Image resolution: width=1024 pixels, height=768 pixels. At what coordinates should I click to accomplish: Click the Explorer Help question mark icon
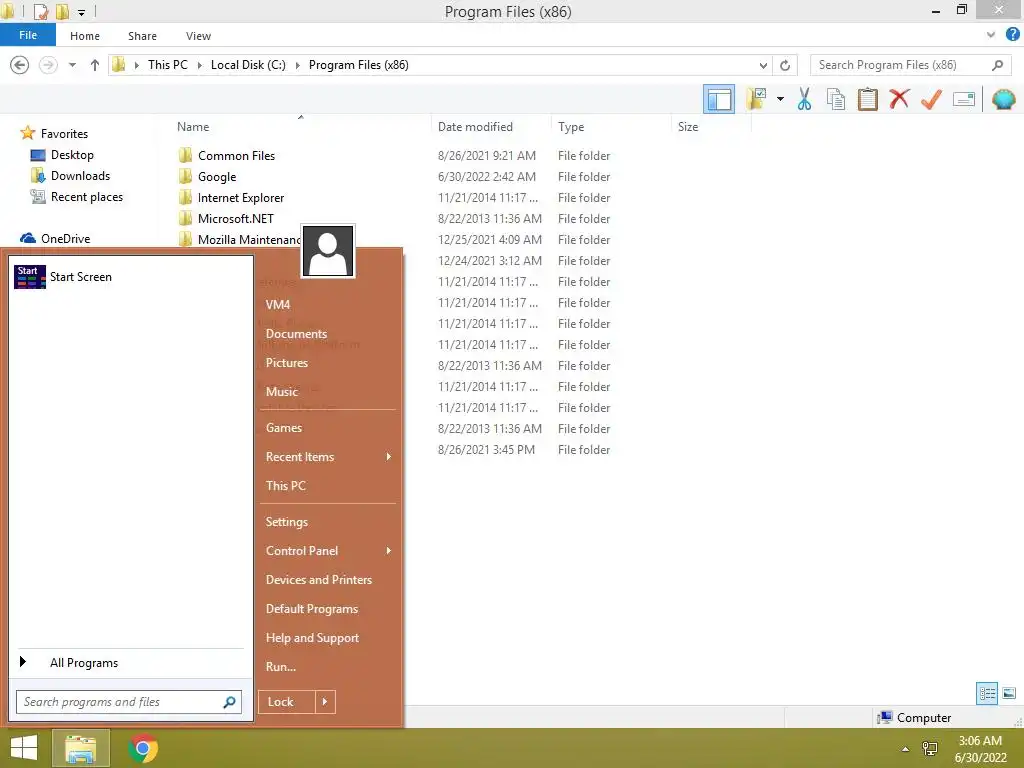point(1012,35)
